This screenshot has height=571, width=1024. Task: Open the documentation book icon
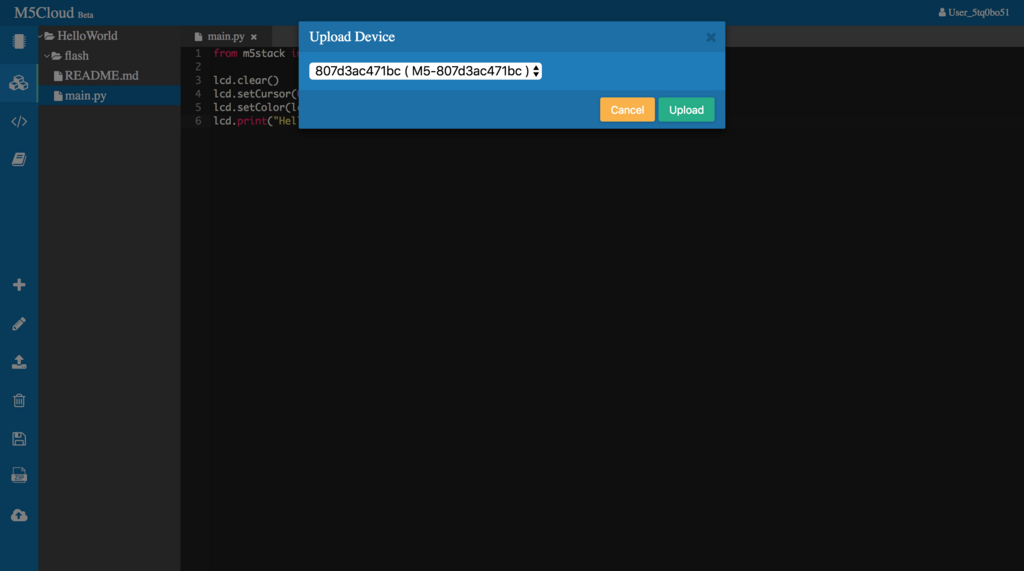19,159
